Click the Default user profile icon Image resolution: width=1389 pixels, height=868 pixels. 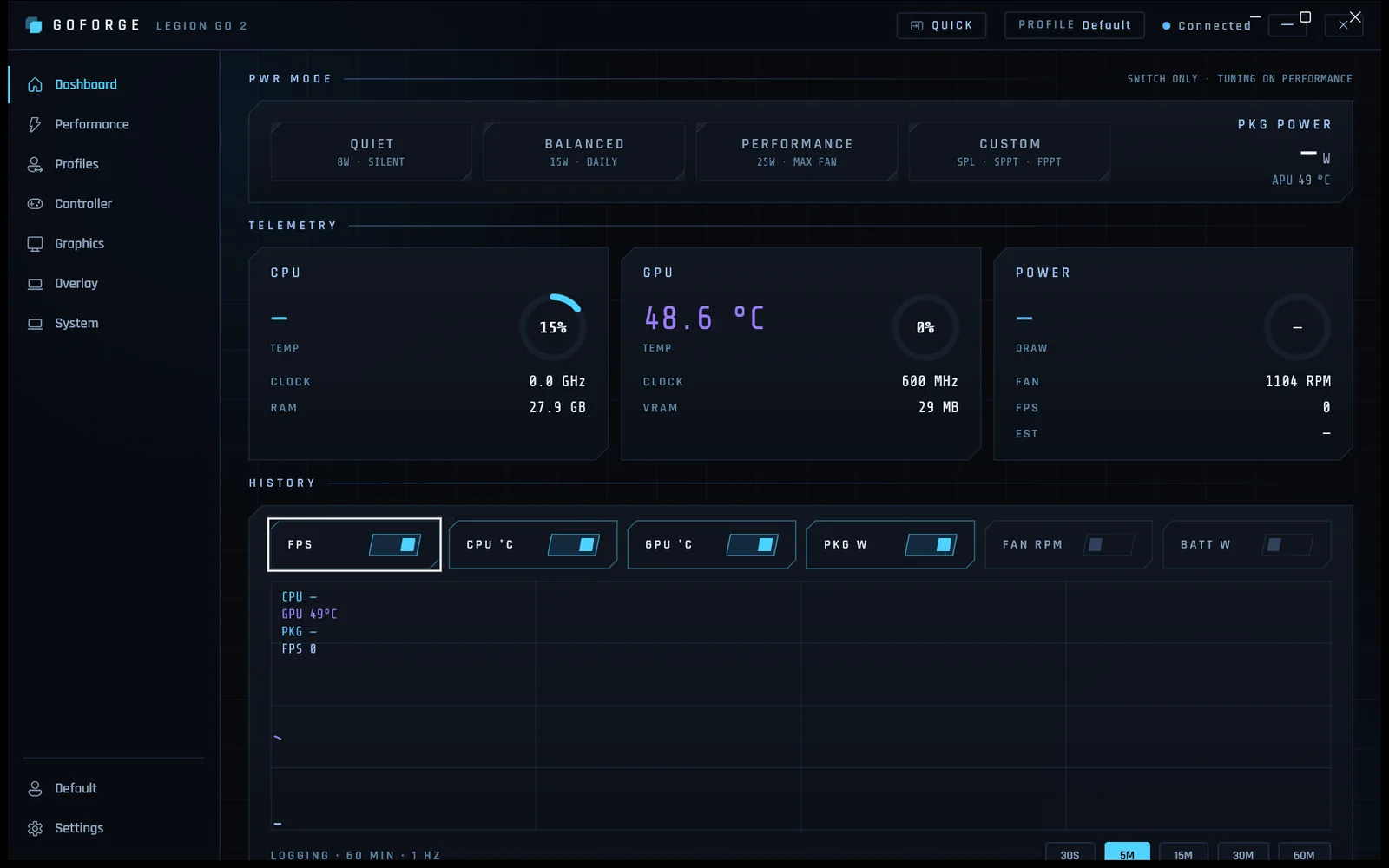pyautogui.click(x=35, y=788)
